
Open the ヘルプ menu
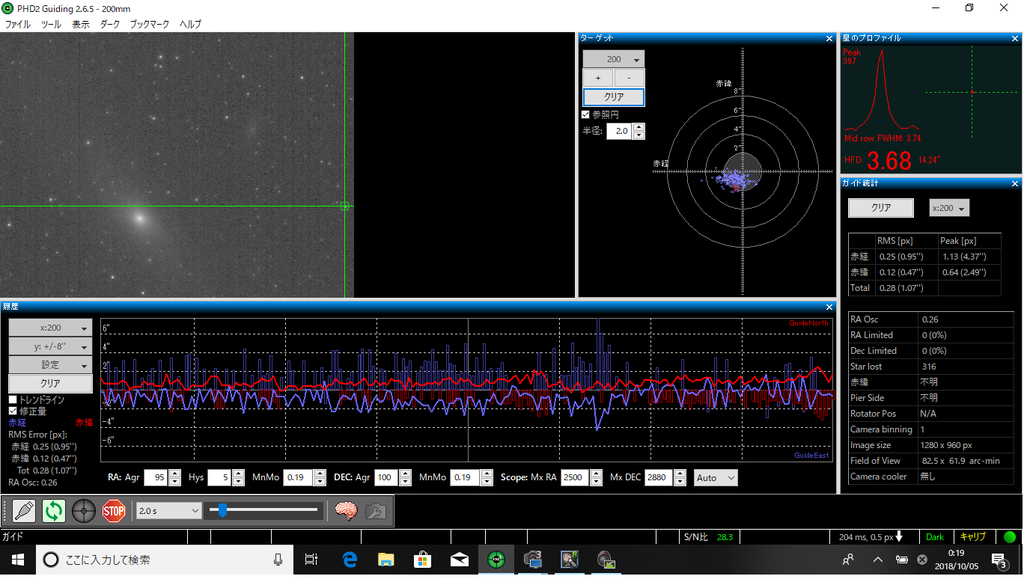pyautogui.click(x=190, y=24)
